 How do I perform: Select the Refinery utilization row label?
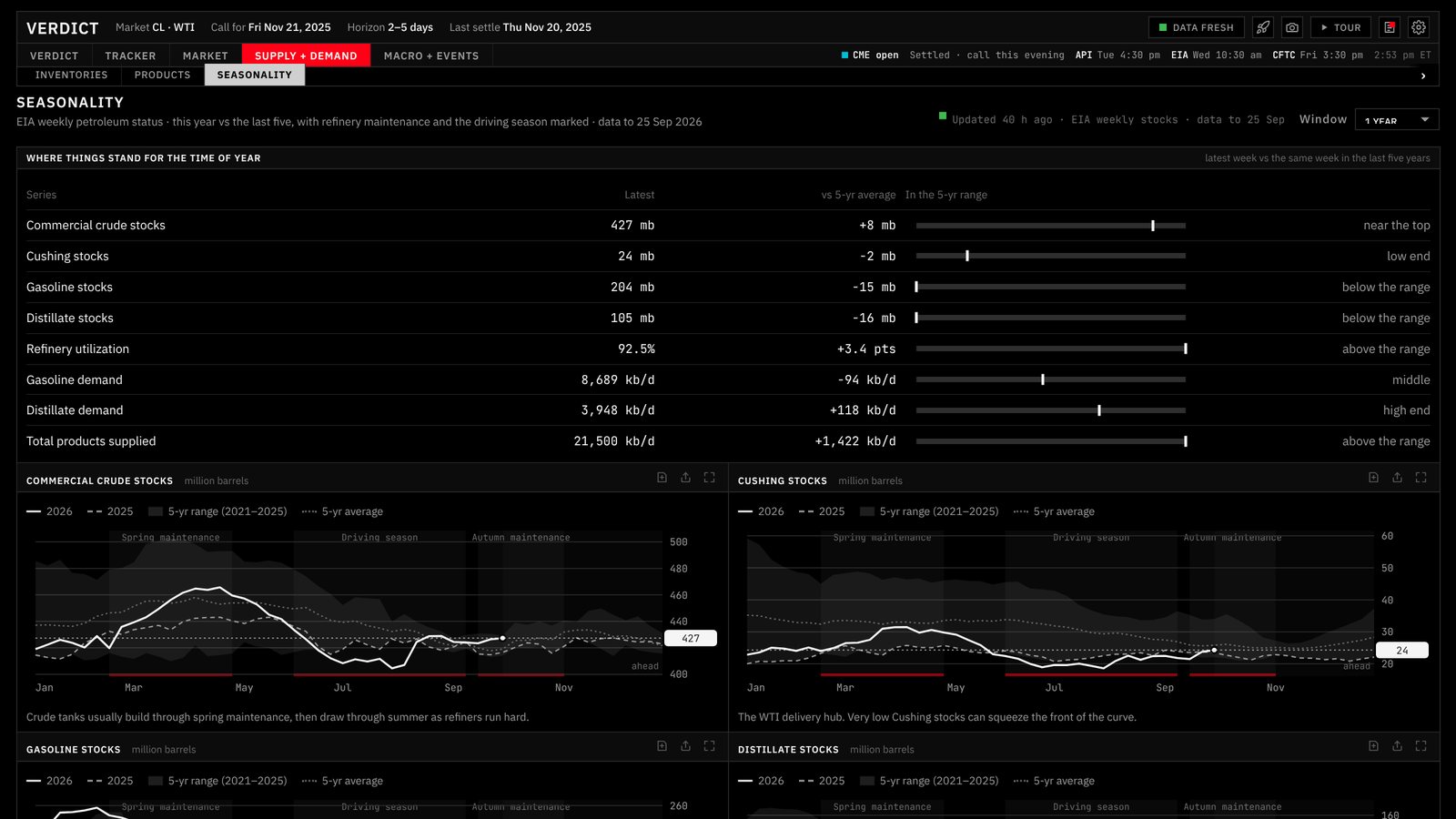pyautogui.click(x=77, y=349)
